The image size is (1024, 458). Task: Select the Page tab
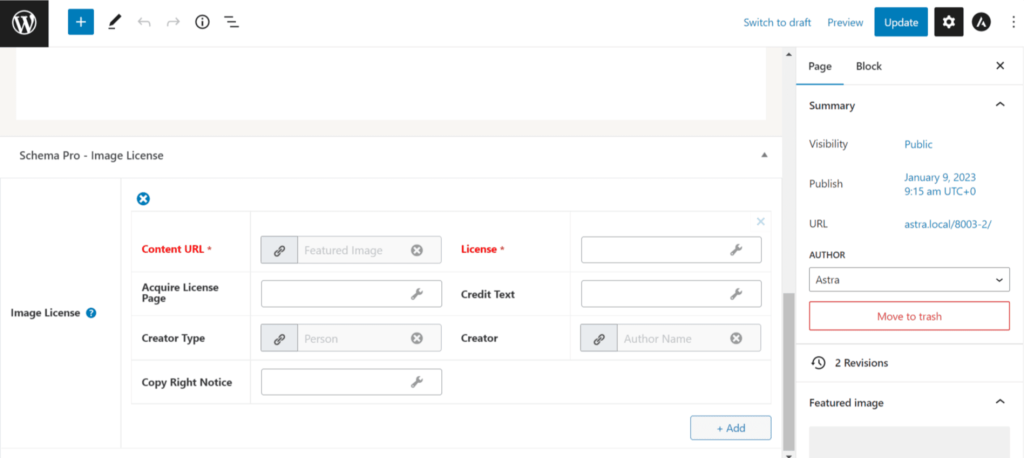(820, 66)
